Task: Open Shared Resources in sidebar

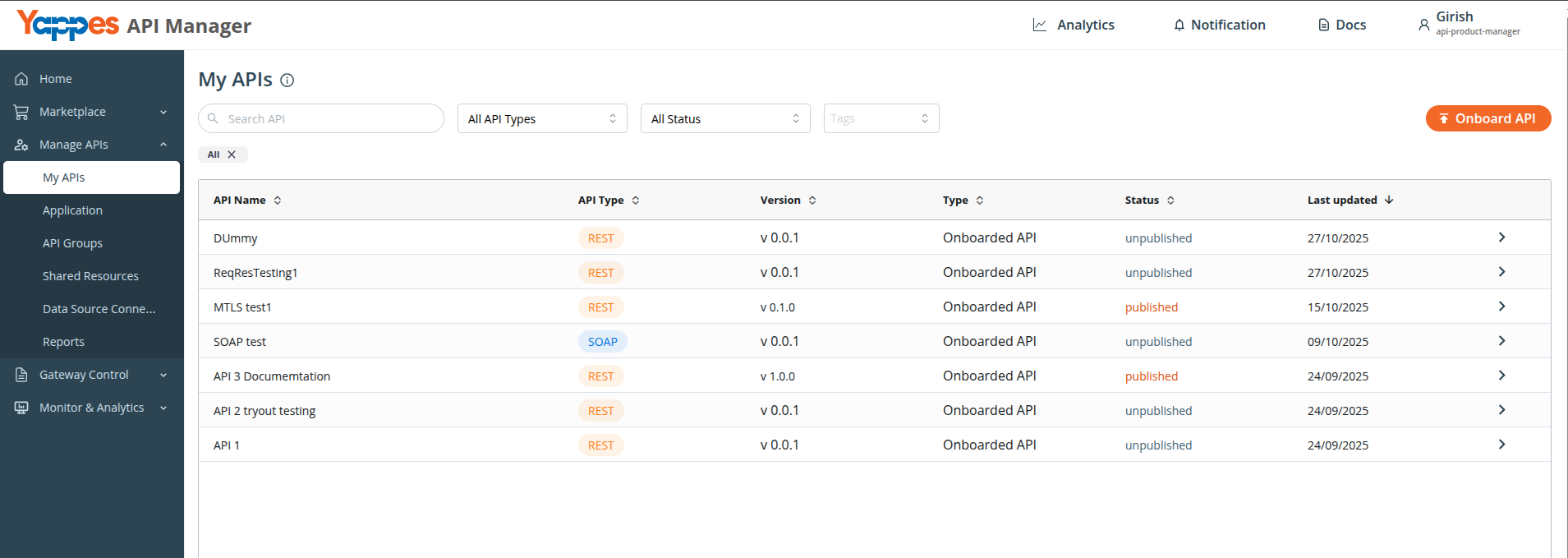Action: click(90, 276)
